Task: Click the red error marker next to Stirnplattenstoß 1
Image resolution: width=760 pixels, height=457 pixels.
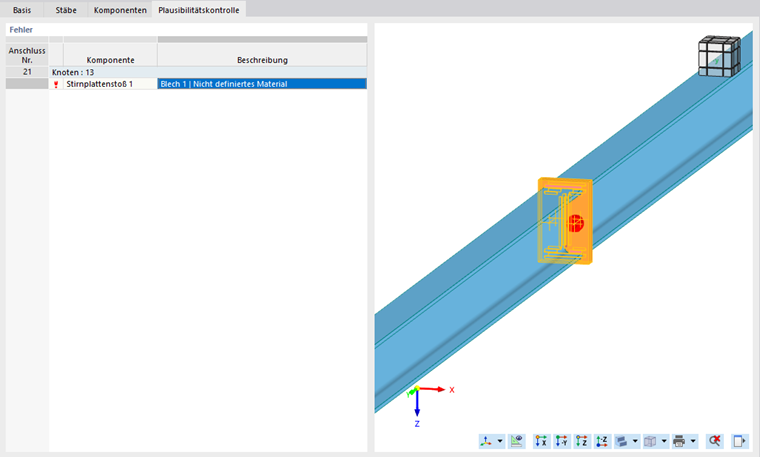Action: pyautogui.click(x=56, y=84)
